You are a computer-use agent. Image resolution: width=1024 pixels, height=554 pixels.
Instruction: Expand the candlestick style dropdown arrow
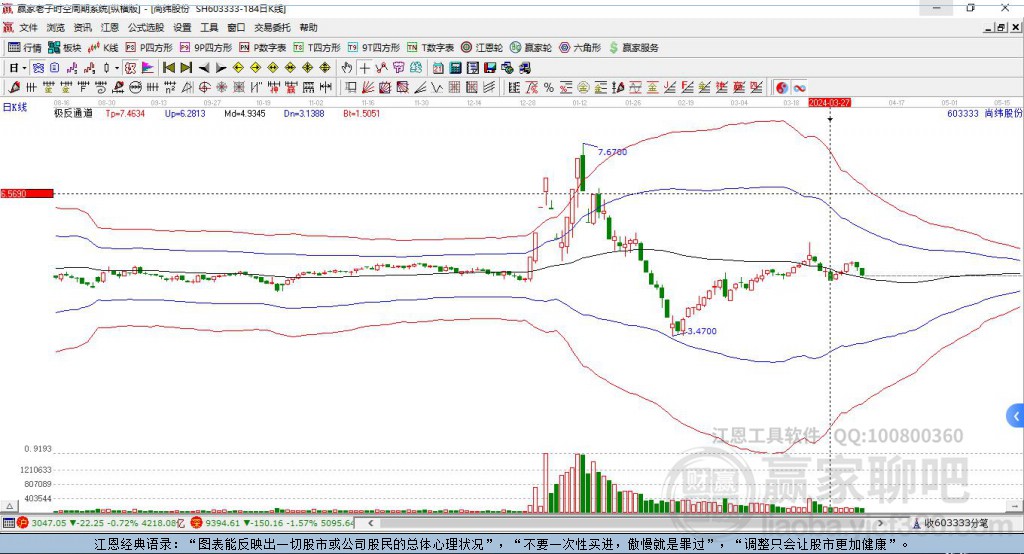(x=117, y=68)
